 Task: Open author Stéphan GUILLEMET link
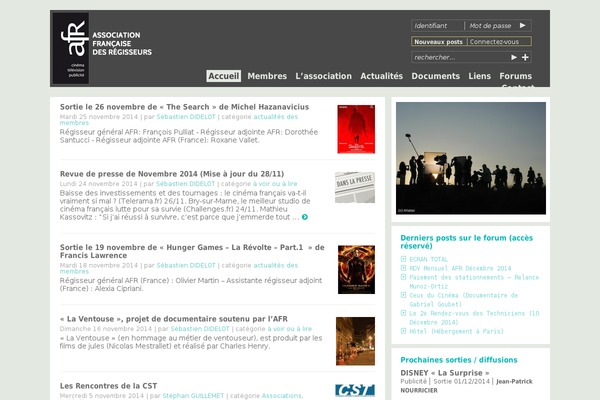pos(193,396)
